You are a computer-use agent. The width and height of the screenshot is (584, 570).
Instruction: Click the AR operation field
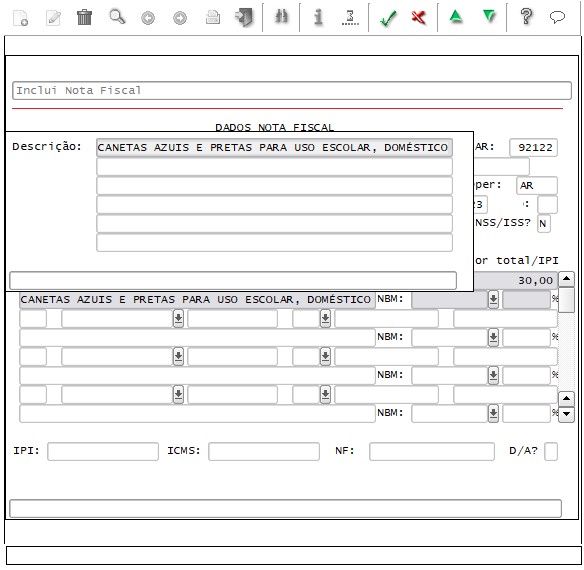[537, 186]
